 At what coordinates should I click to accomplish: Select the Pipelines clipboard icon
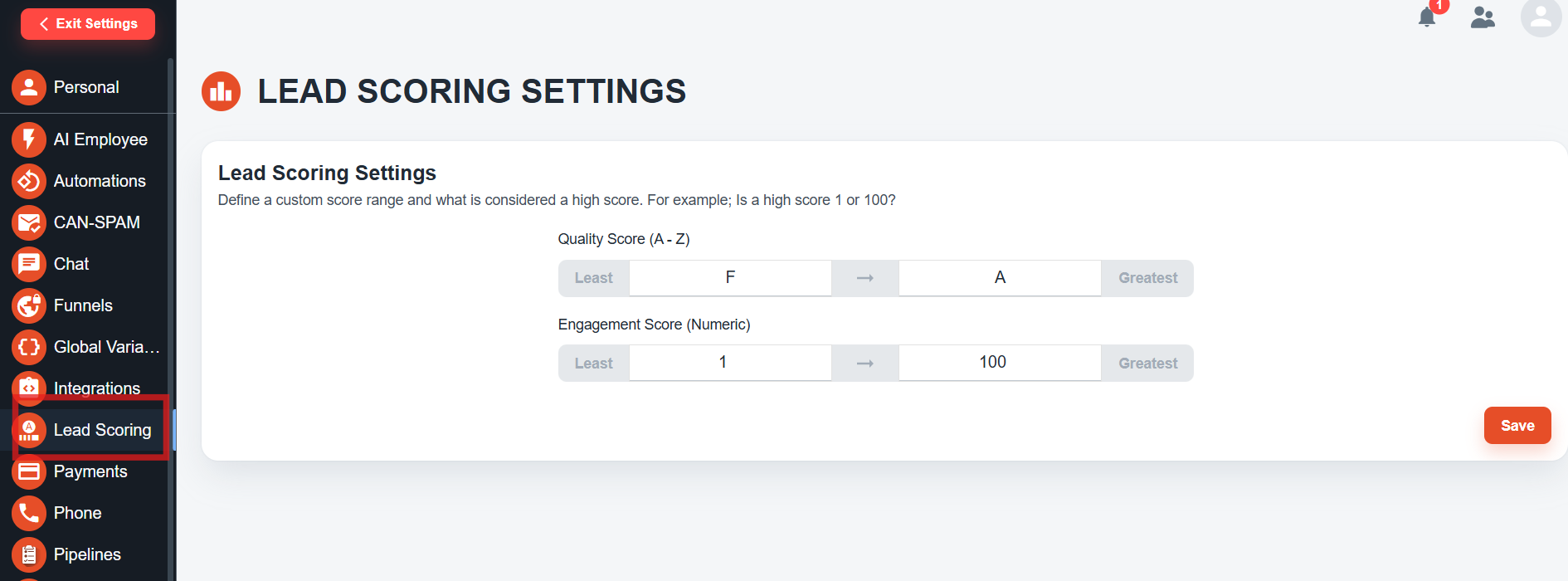coord(28,554)
